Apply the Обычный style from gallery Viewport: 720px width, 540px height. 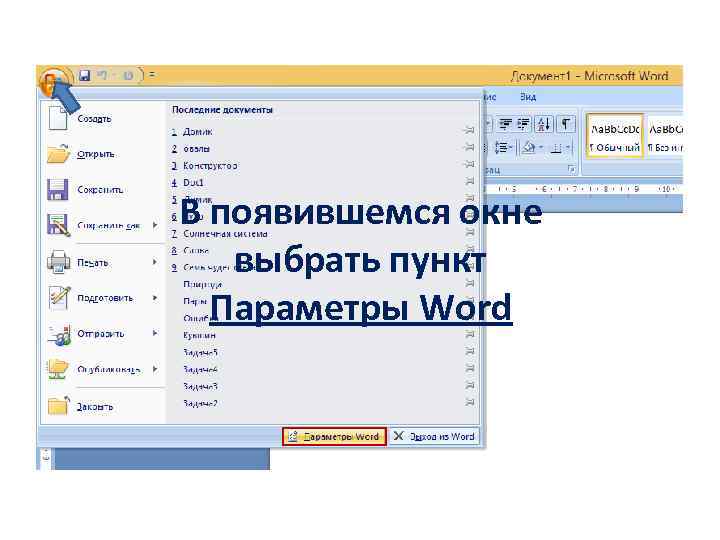point(614,136)
